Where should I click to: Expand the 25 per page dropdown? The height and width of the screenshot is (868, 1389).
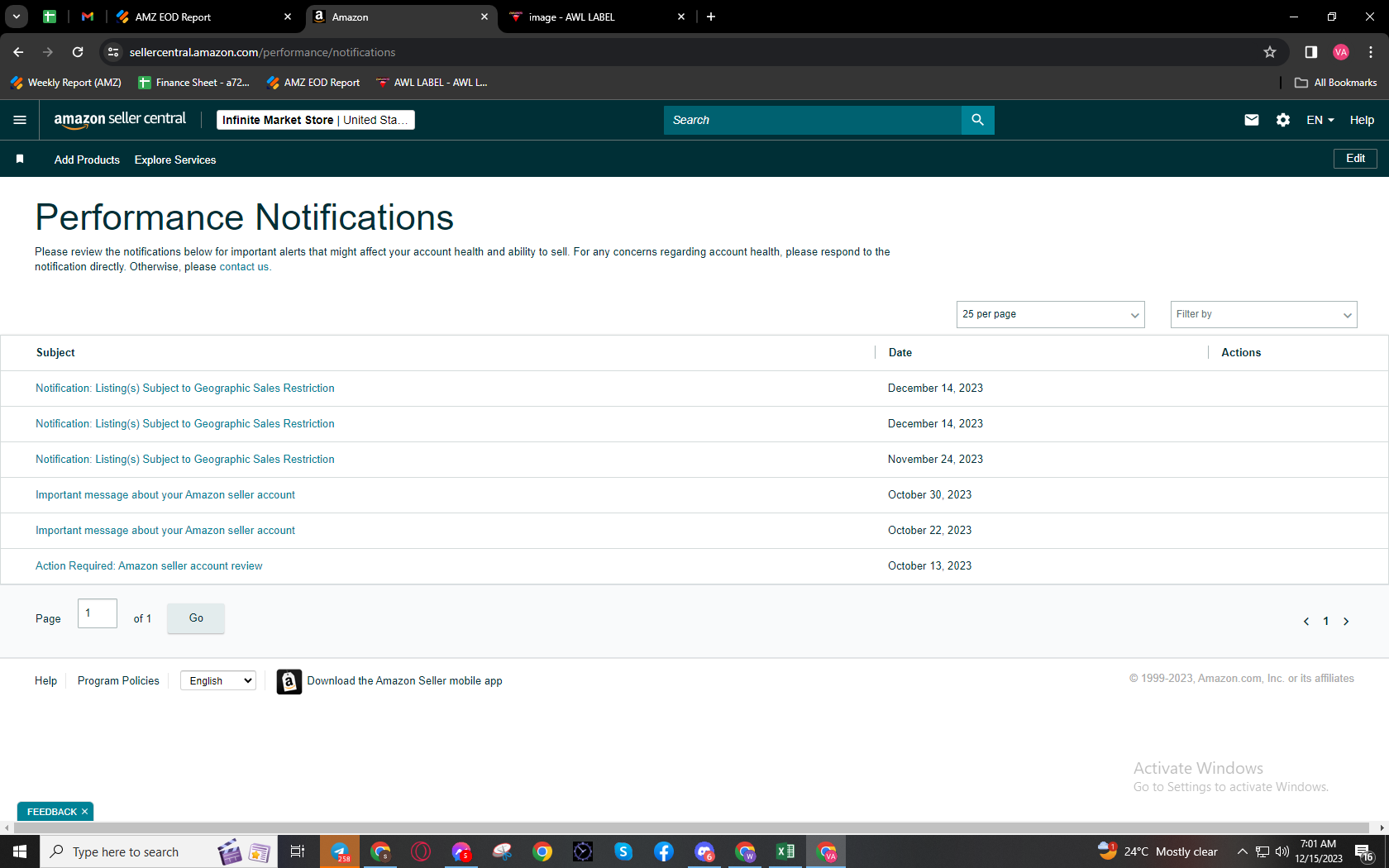point(1050,314)
